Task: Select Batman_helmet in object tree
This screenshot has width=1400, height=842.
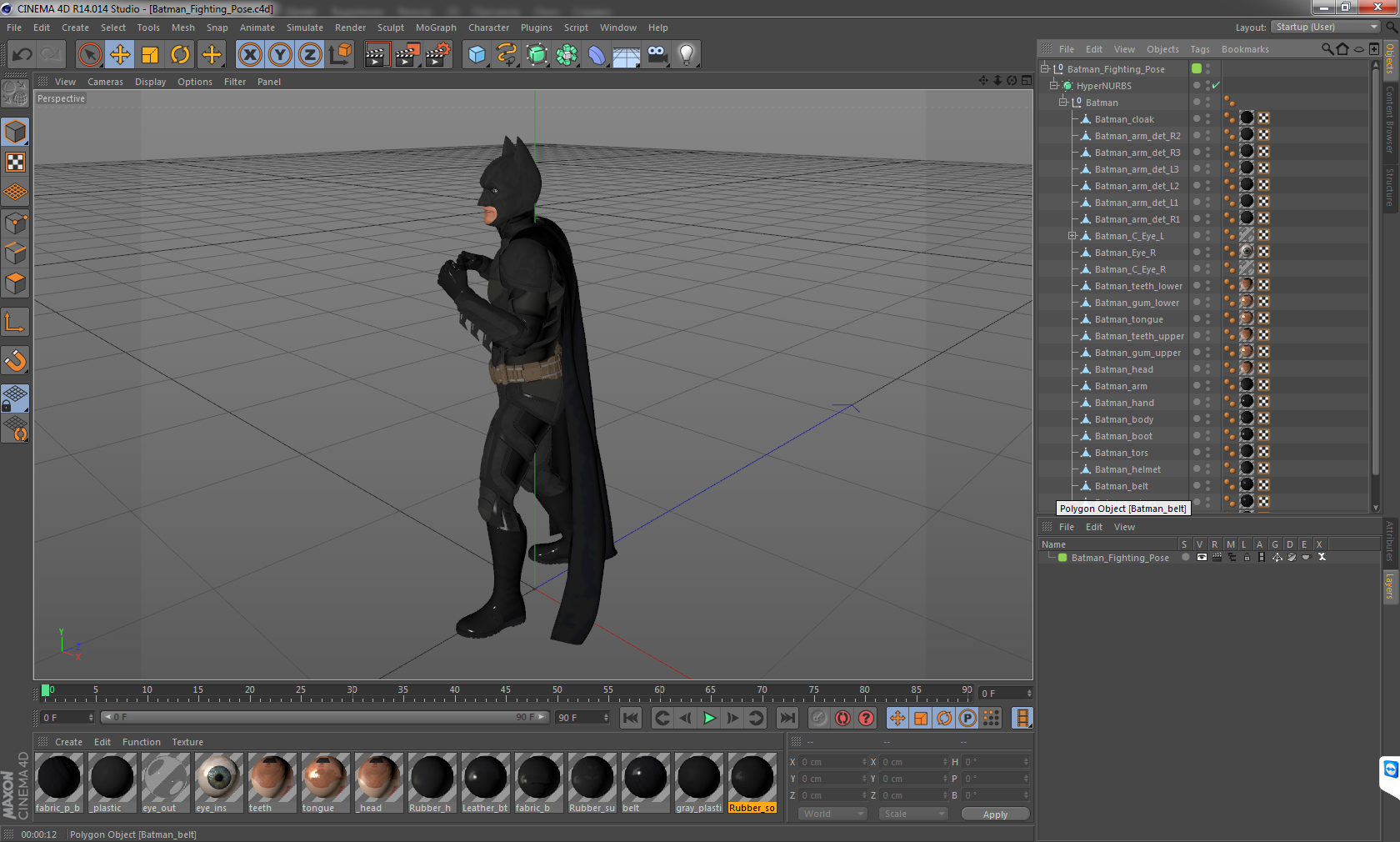Action: 1127,469
